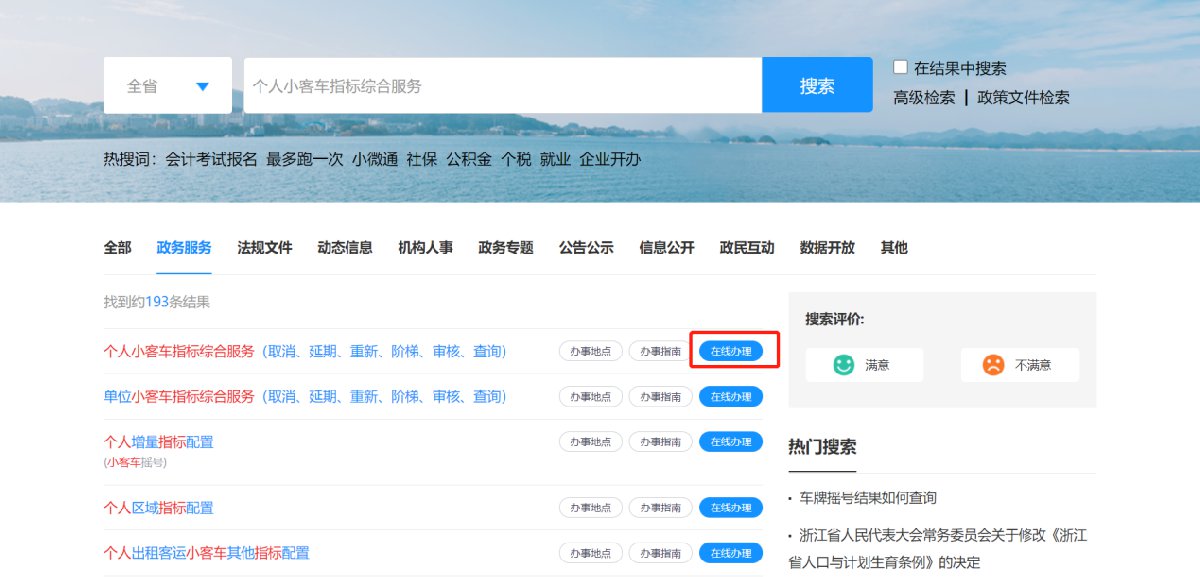Click 在线办理 for 个人出租客运小客车其他指标配置
The height and width of the screenshot is (577, 1200).
coord(730,553)
